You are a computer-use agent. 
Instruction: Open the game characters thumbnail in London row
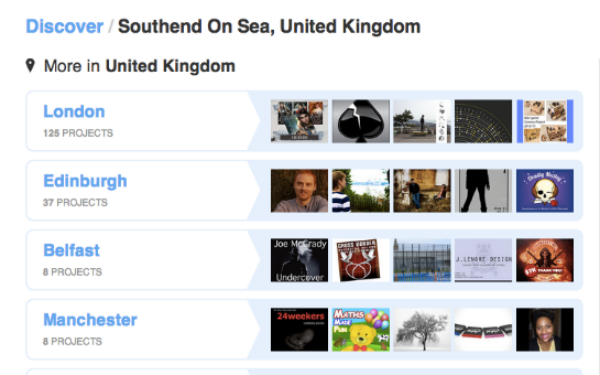click(x=299, y=121)
